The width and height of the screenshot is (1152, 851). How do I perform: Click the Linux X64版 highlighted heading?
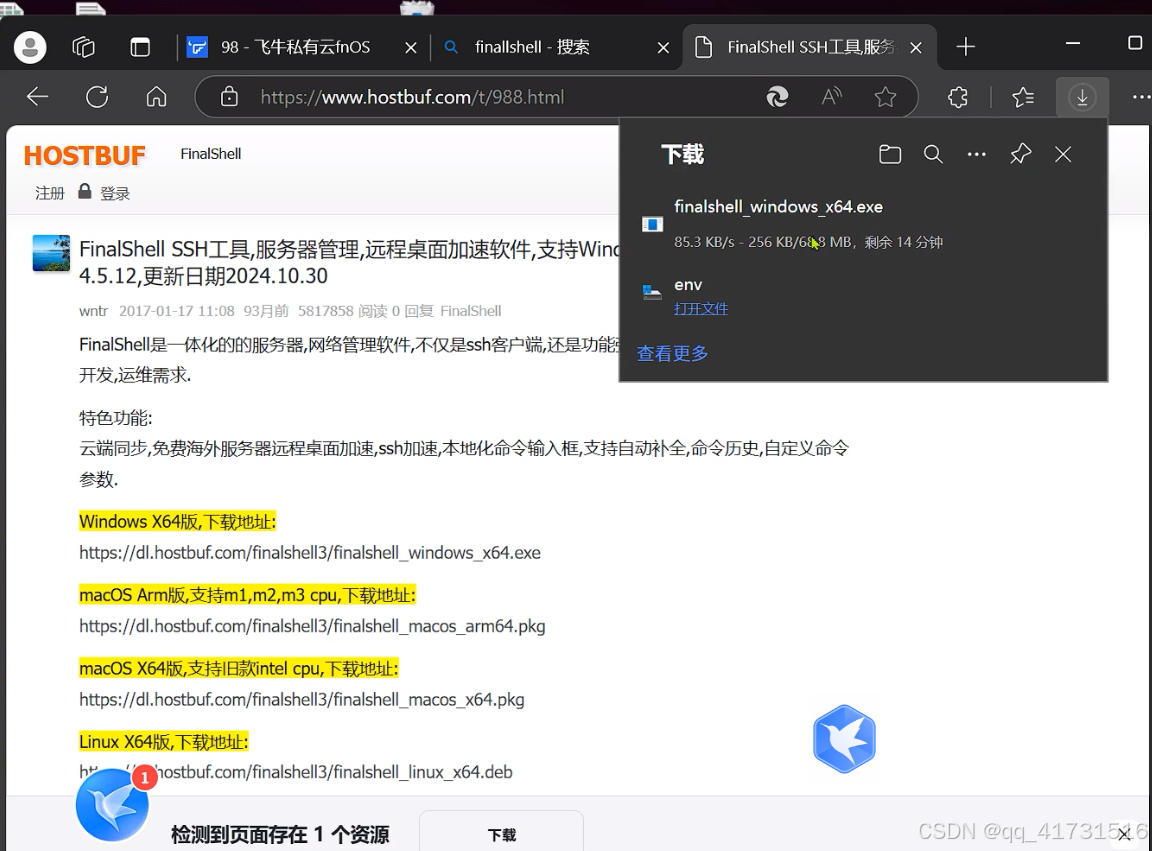click(x=164, y=742)
